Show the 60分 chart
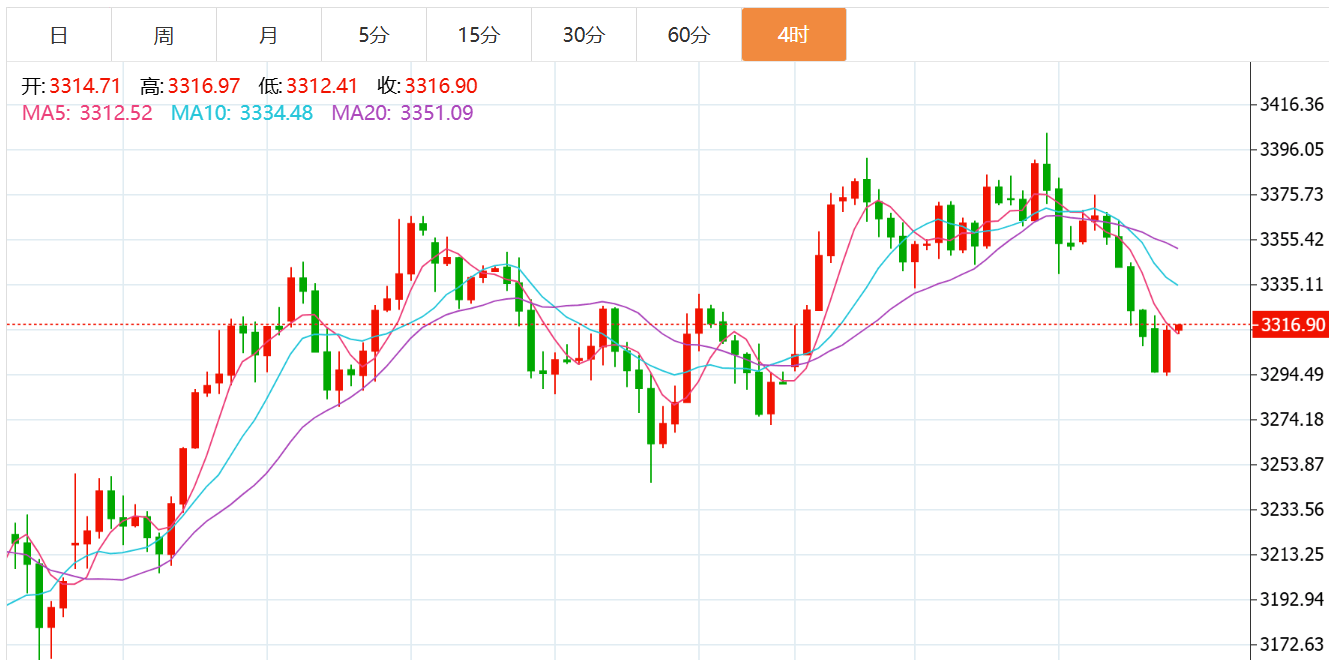 (x=688, y=36)
